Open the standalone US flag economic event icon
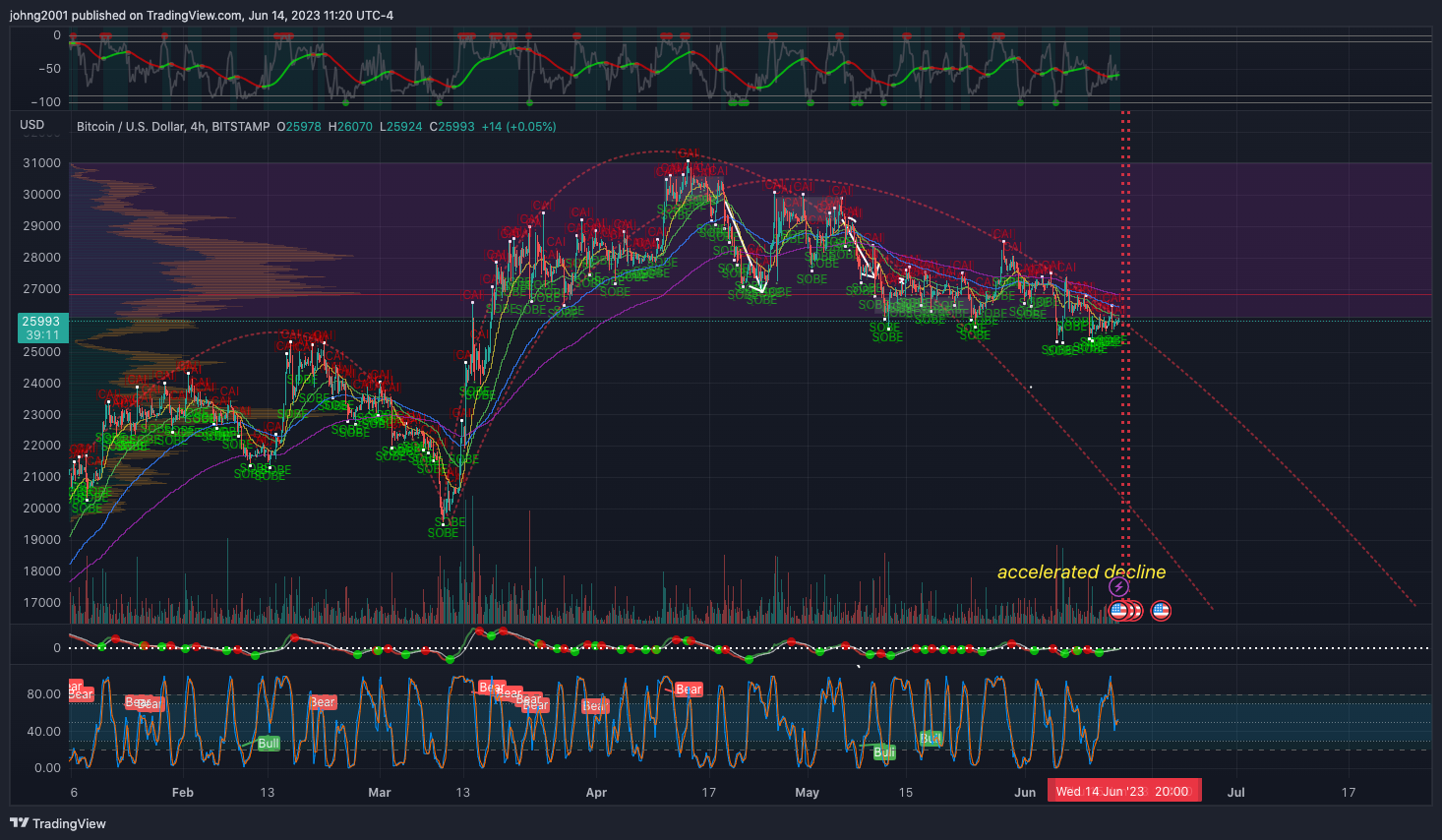1442x840 pixels. [x=1161, y=611]
